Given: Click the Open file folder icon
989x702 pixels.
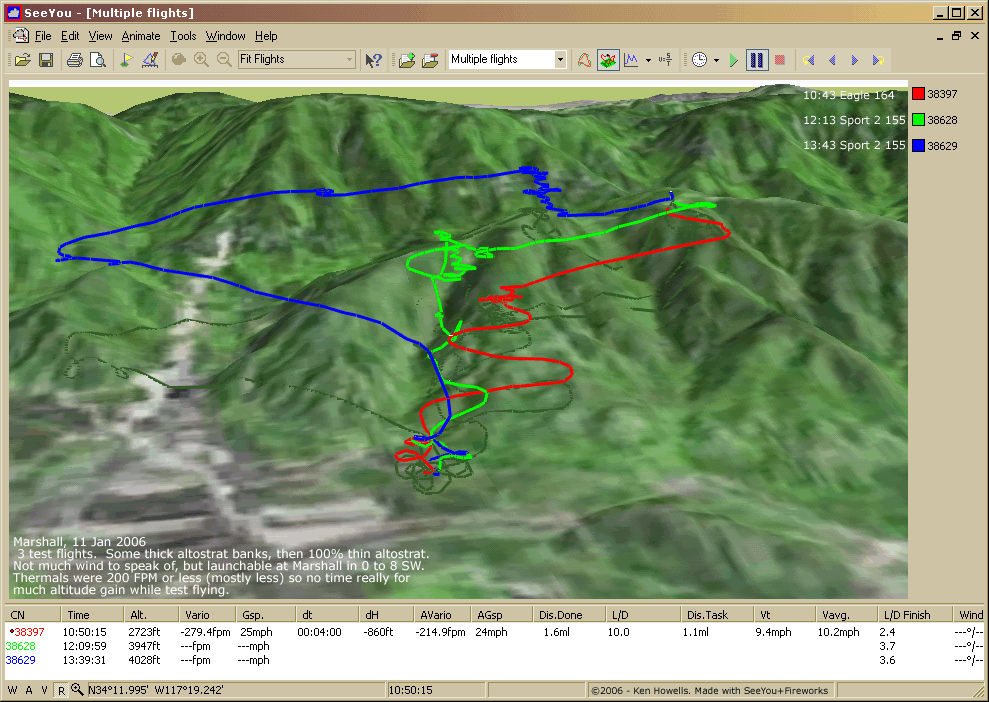Looking at the screenshot, I should (x=22, y=60).
